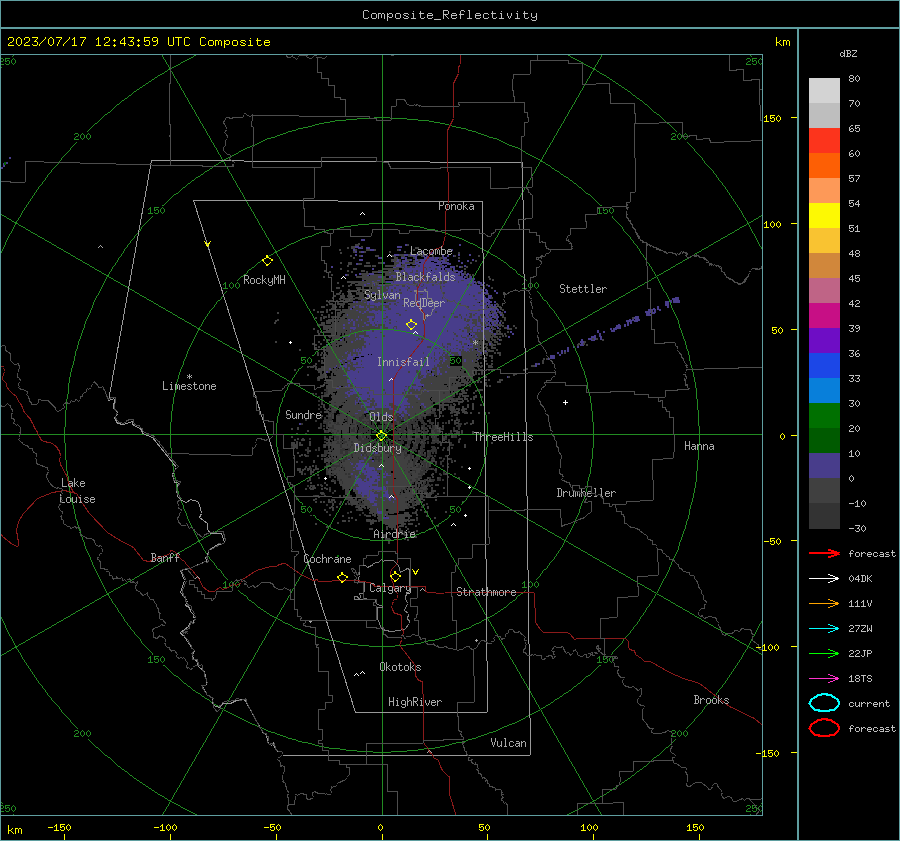Image resolution: width=900 pixels, height=841 pixels.
Task: Click the Blackfalds label
Action: point(425,277)
